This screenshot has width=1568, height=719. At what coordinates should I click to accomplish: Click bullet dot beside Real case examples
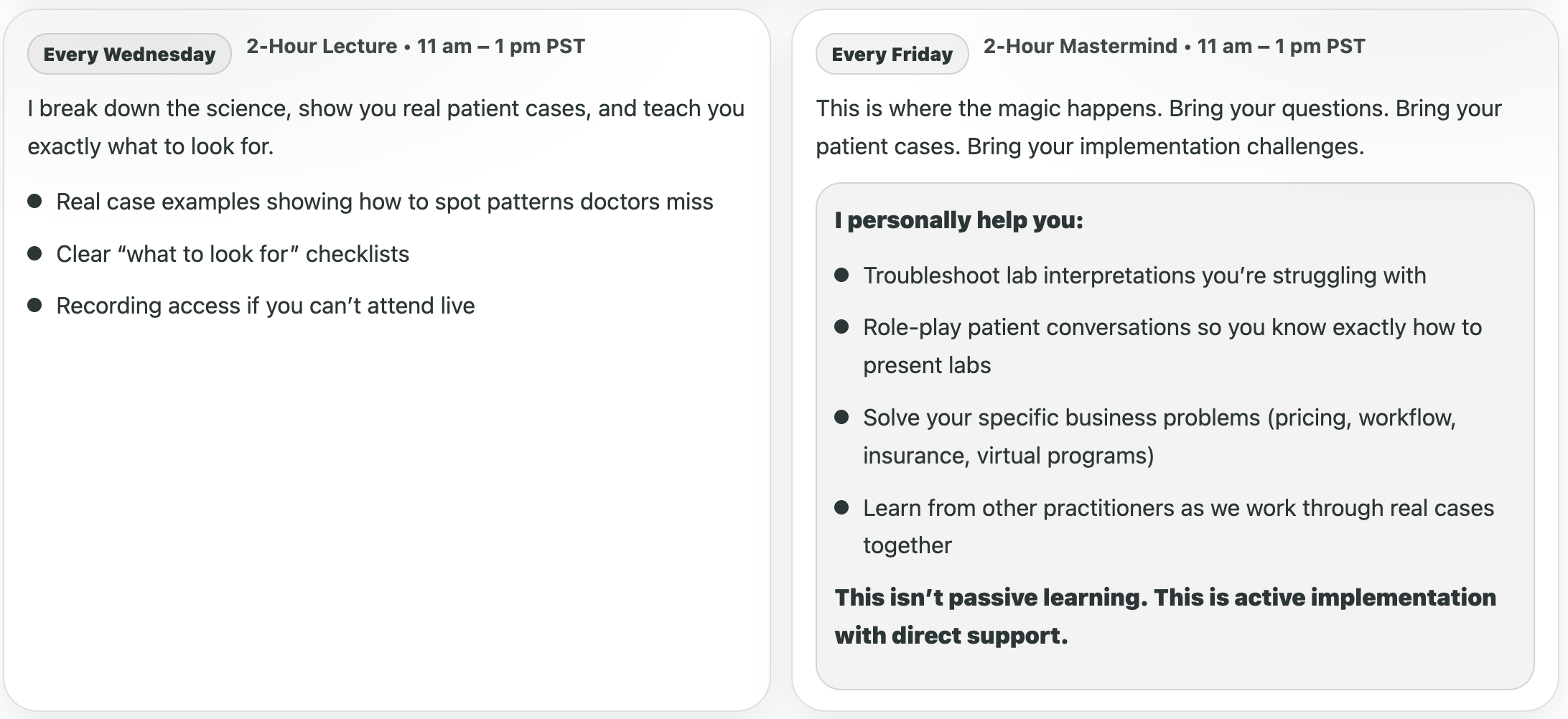coord(34,201)
